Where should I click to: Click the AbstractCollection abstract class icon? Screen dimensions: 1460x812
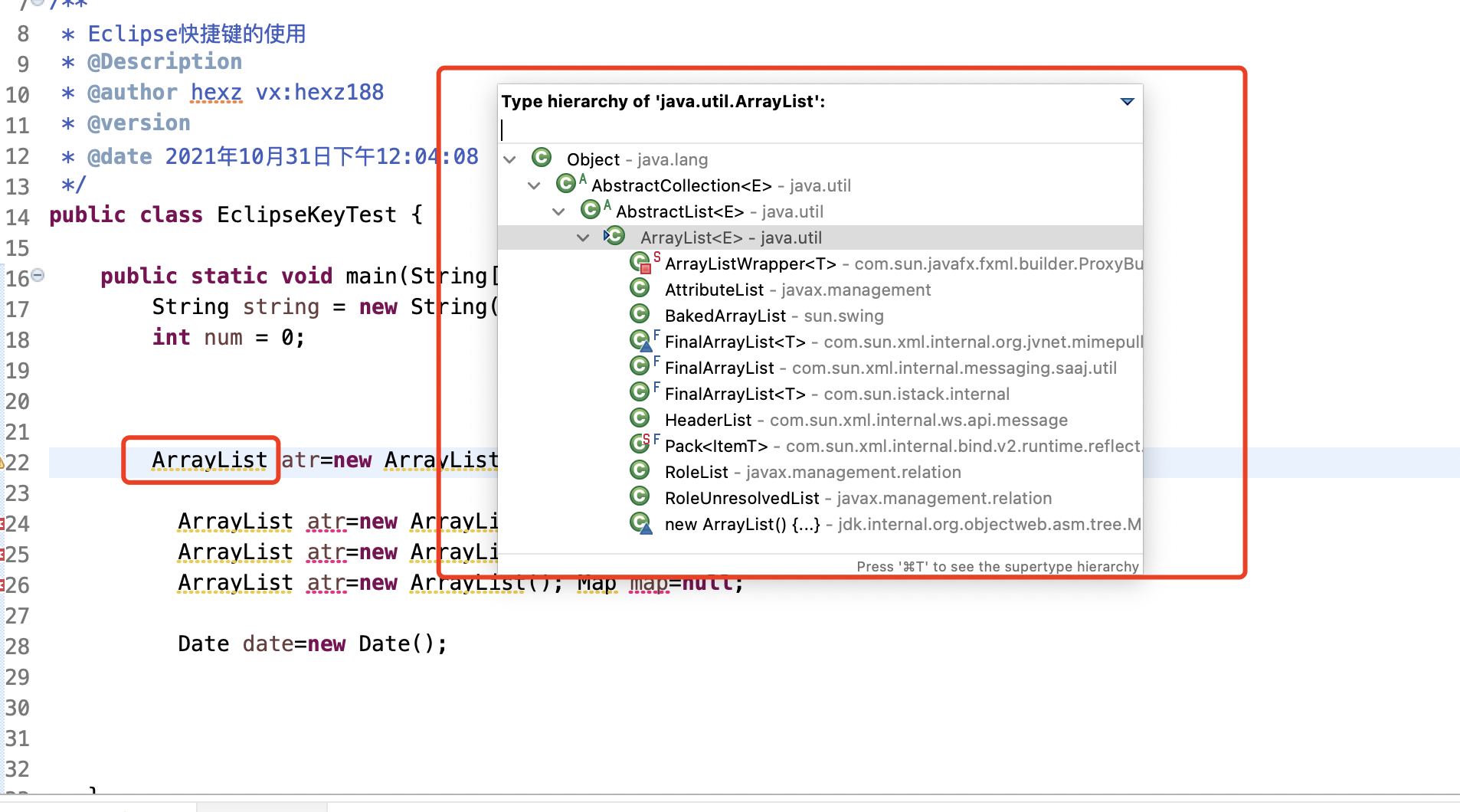[x=566, y=184]
